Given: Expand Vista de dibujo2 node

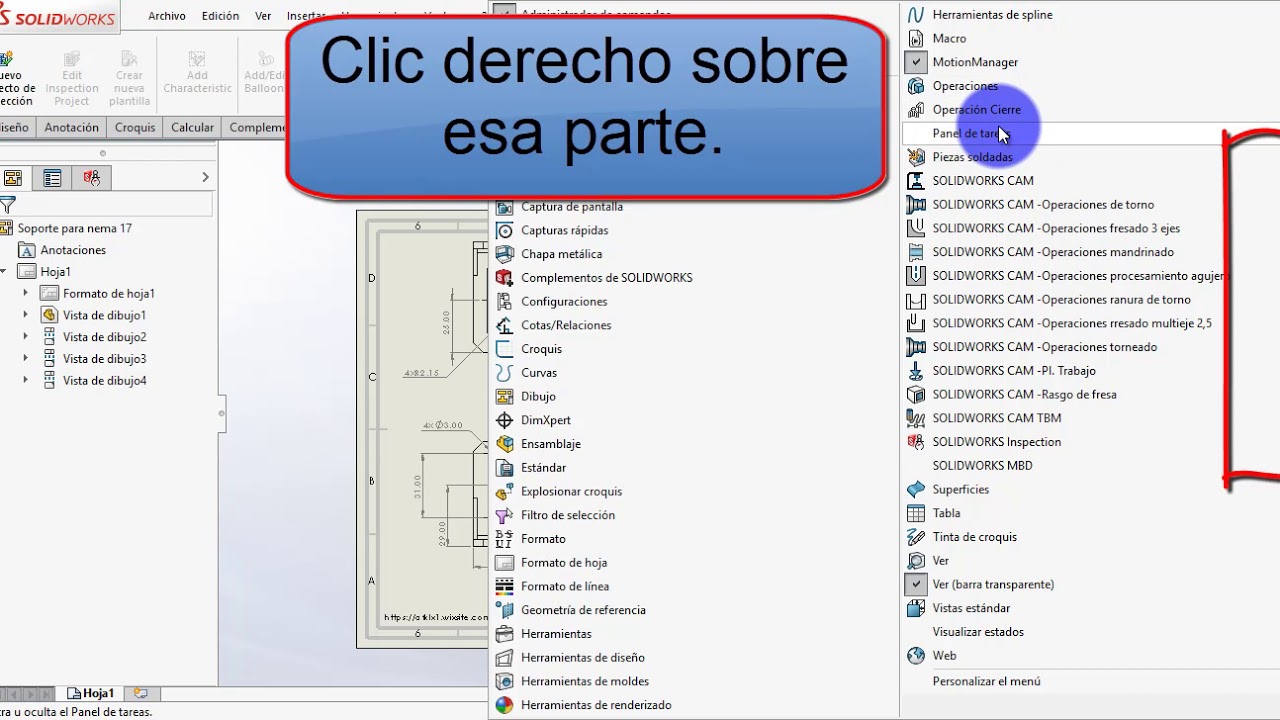Looking at the screenshot, I should tap(26, 337).
